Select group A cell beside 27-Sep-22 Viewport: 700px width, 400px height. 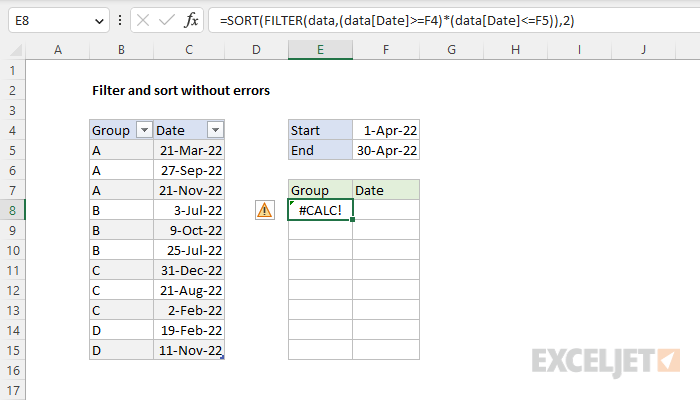(121, 171)
